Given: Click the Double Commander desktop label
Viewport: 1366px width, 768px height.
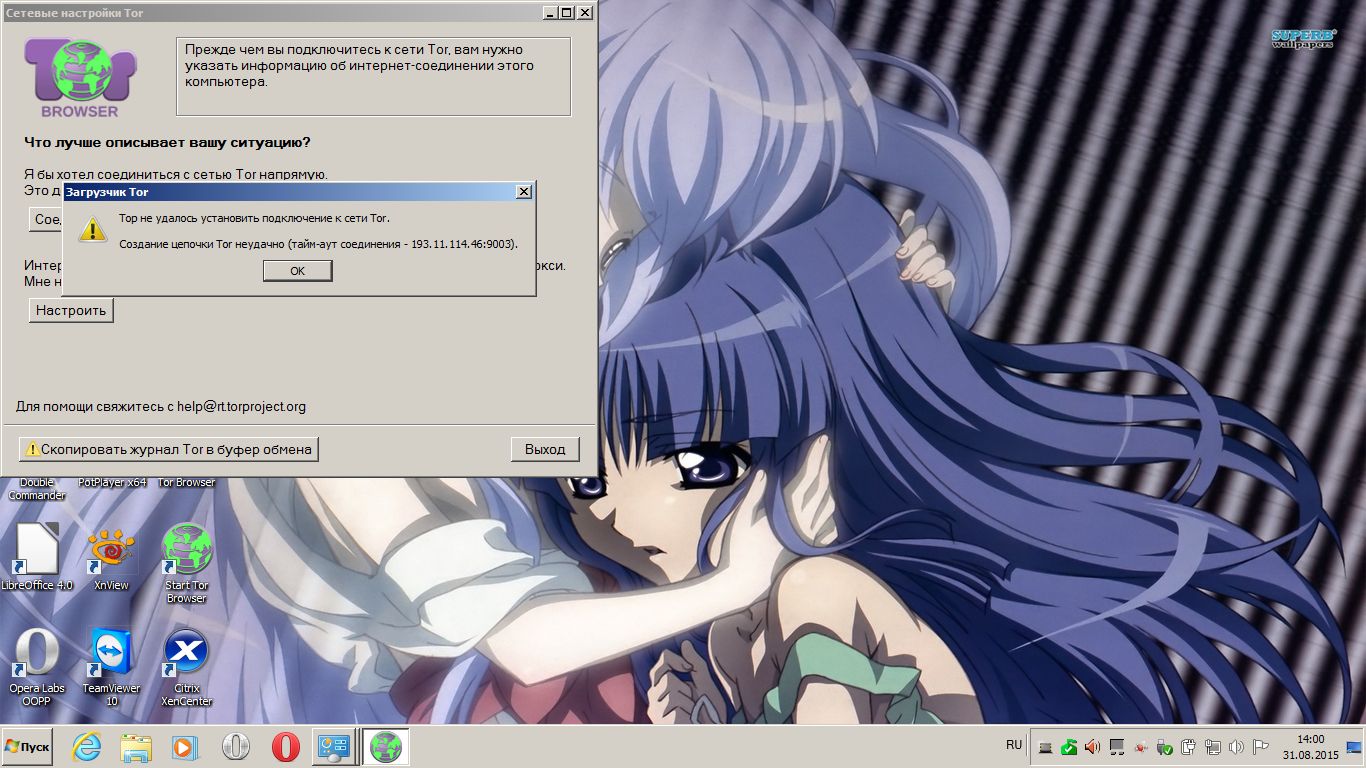Looking at the screenshot, I should coord(37,489).
